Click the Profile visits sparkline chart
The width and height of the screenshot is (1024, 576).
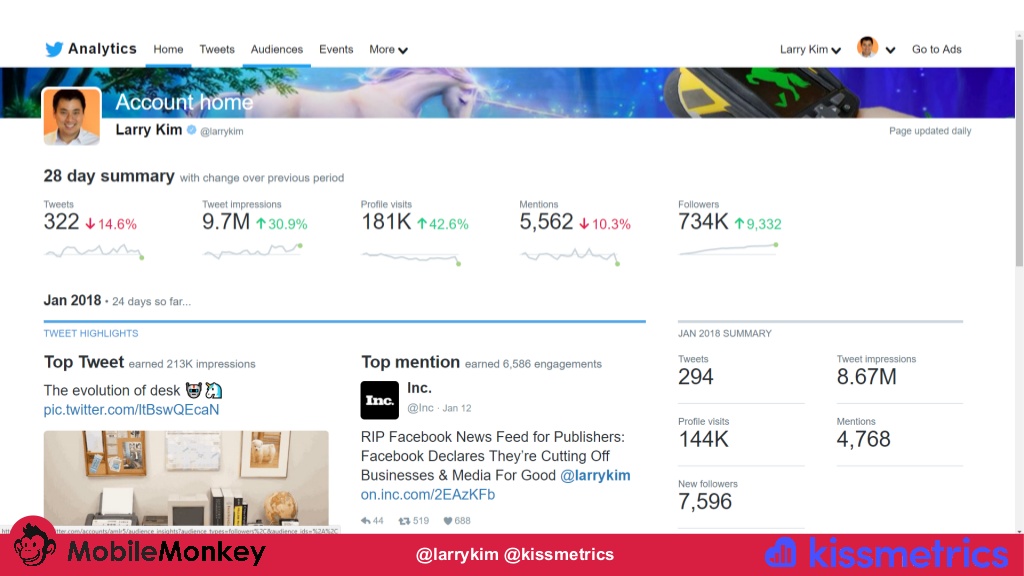[x=411, y=258]
